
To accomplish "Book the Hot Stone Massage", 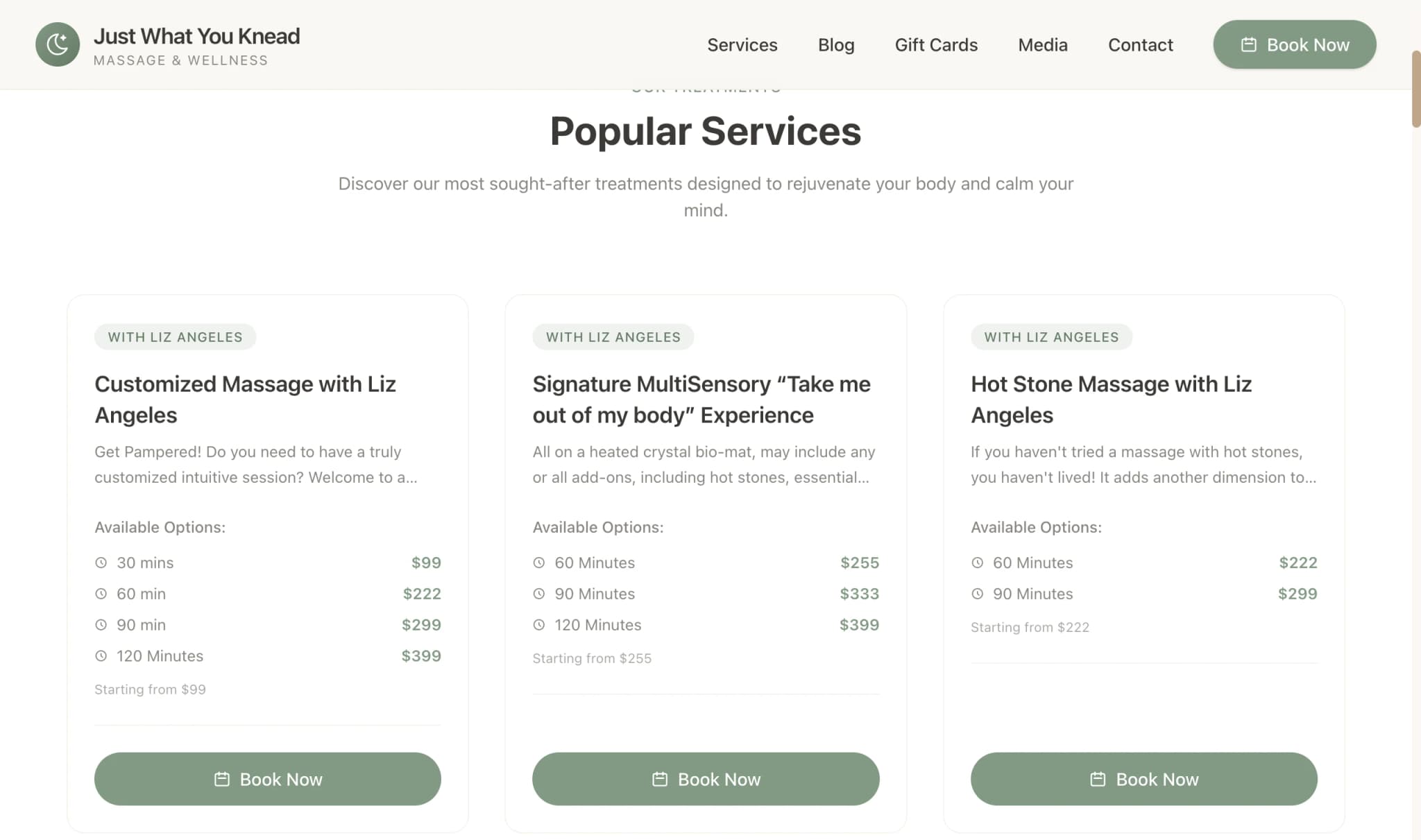I will (x=1144, y=779).
